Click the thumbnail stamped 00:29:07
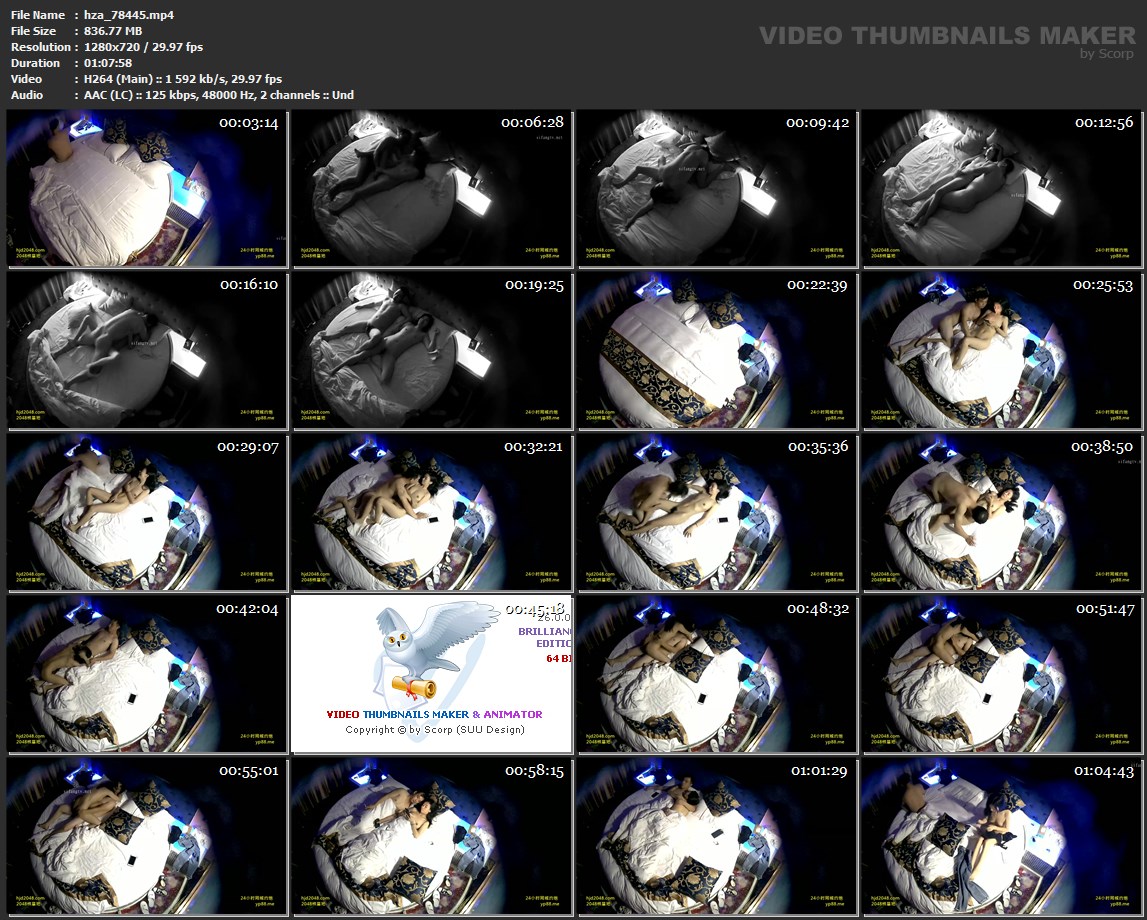This screenshot has width=1147, height=920. tap(147, 512)
